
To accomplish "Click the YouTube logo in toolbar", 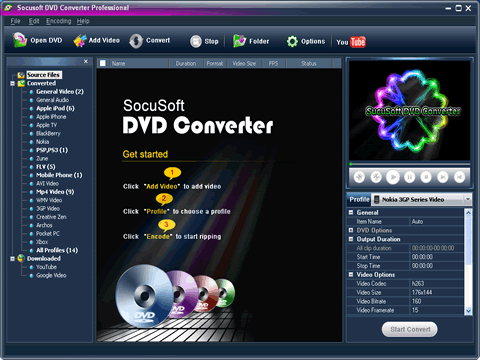I will point(351,42).
